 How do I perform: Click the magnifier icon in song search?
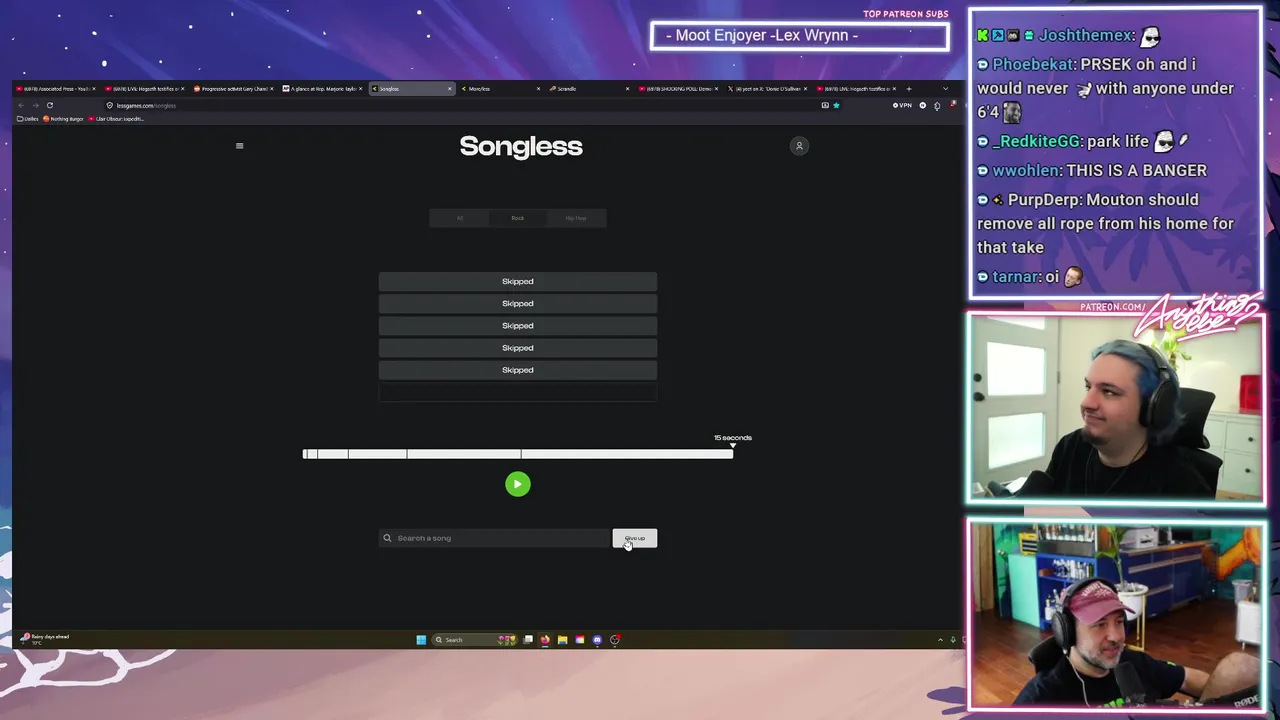tap(387, 538)
